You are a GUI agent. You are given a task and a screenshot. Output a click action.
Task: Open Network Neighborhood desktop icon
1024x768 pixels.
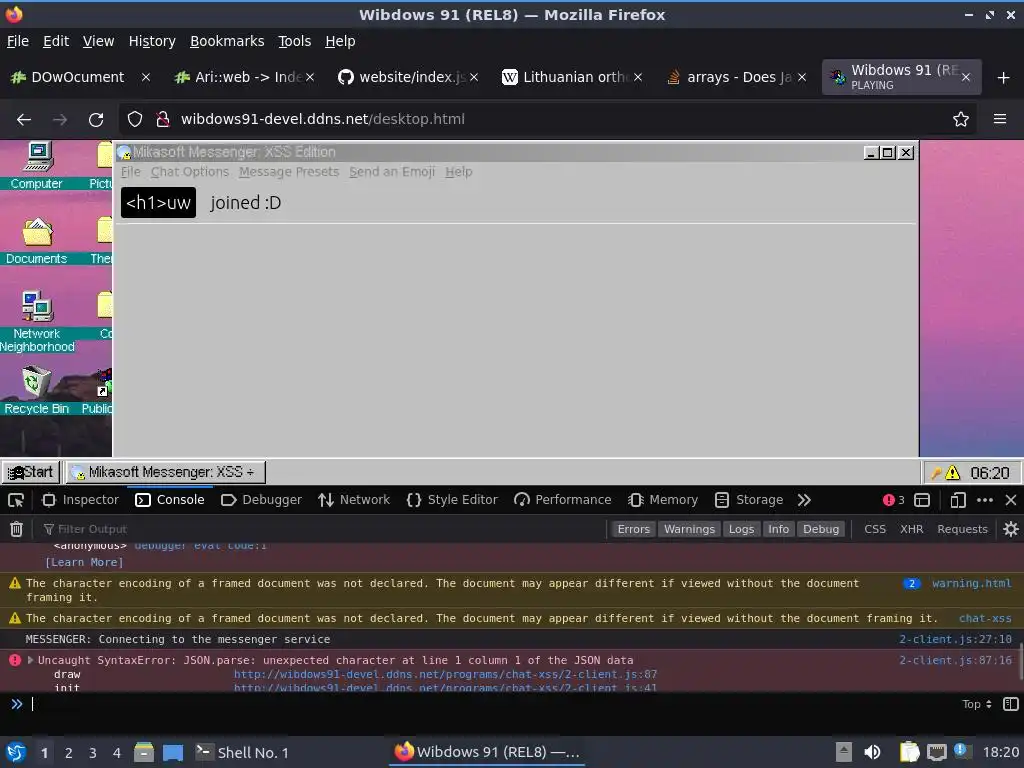pos(37,321)
